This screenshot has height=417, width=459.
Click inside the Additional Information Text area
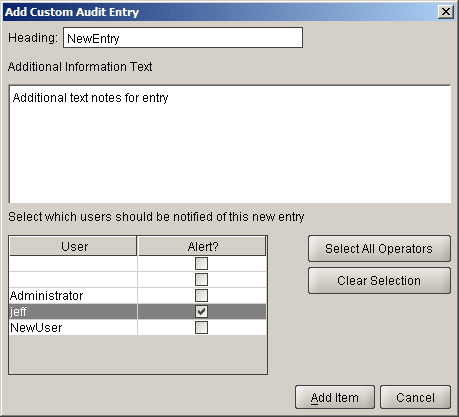tap(230, 144)
